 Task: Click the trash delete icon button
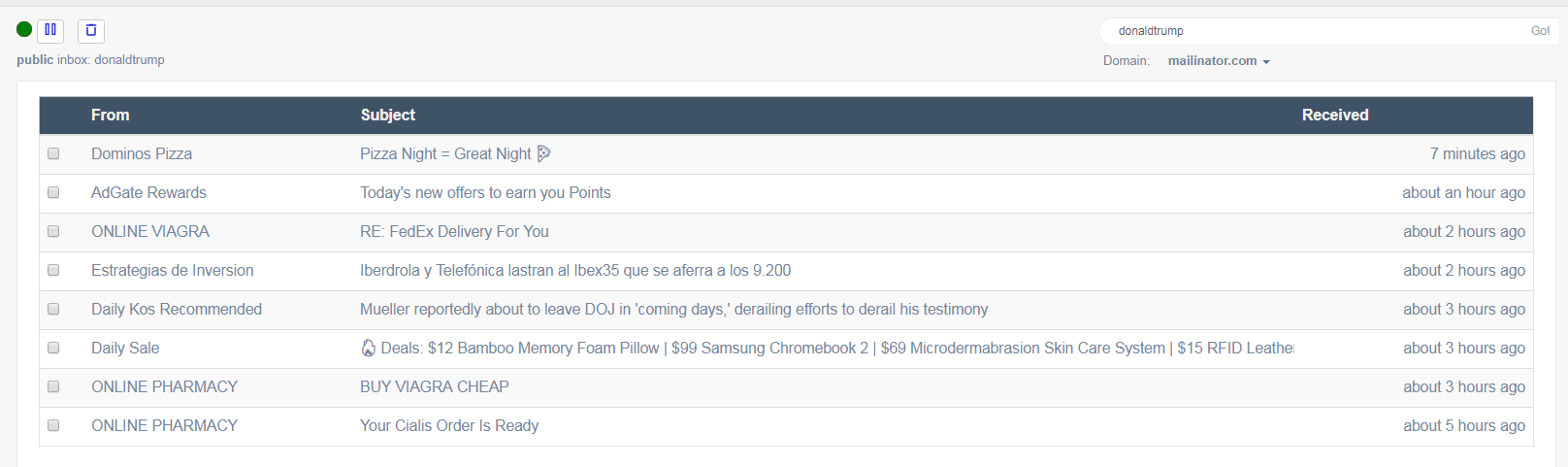[91, 30]
